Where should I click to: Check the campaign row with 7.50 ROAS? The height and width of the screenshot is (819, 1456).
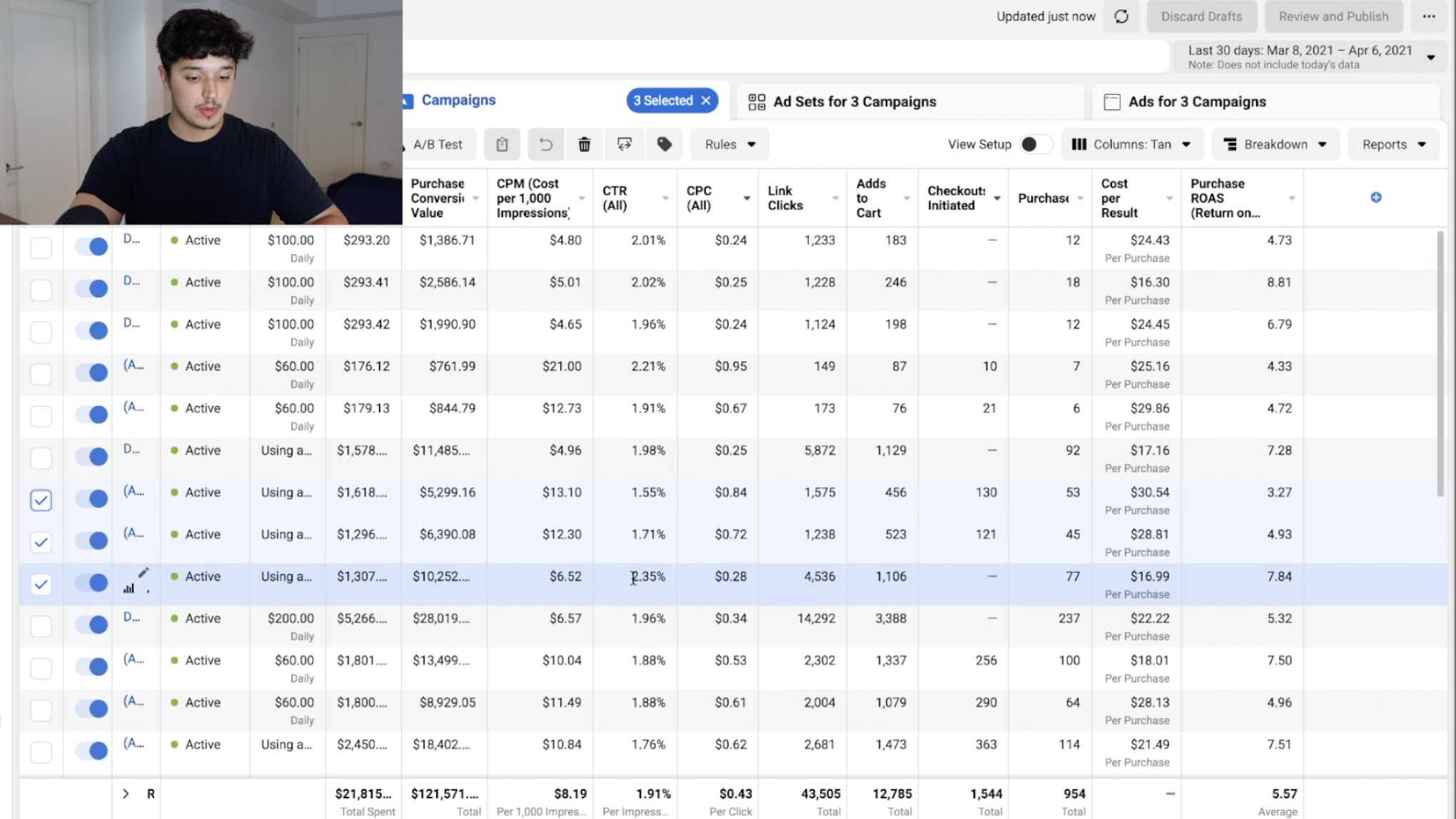point(41,668)
